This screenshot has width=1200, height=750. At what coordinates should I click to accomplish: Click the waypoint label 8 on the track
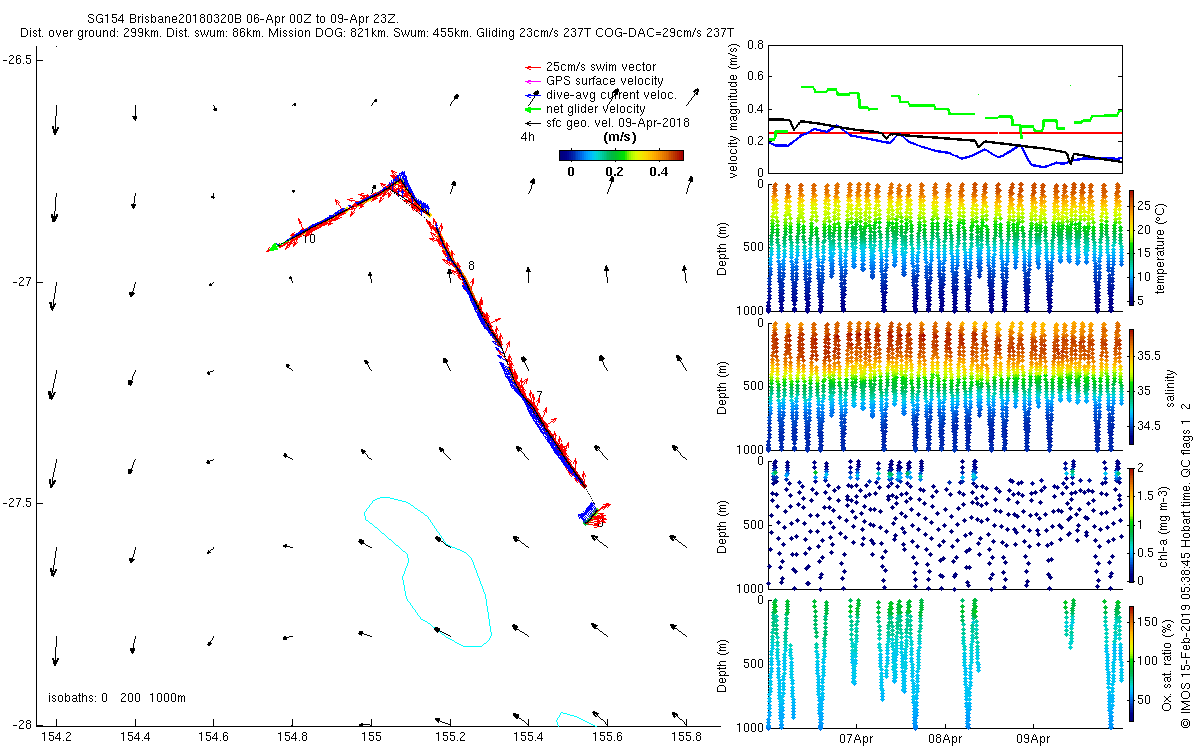471,265
